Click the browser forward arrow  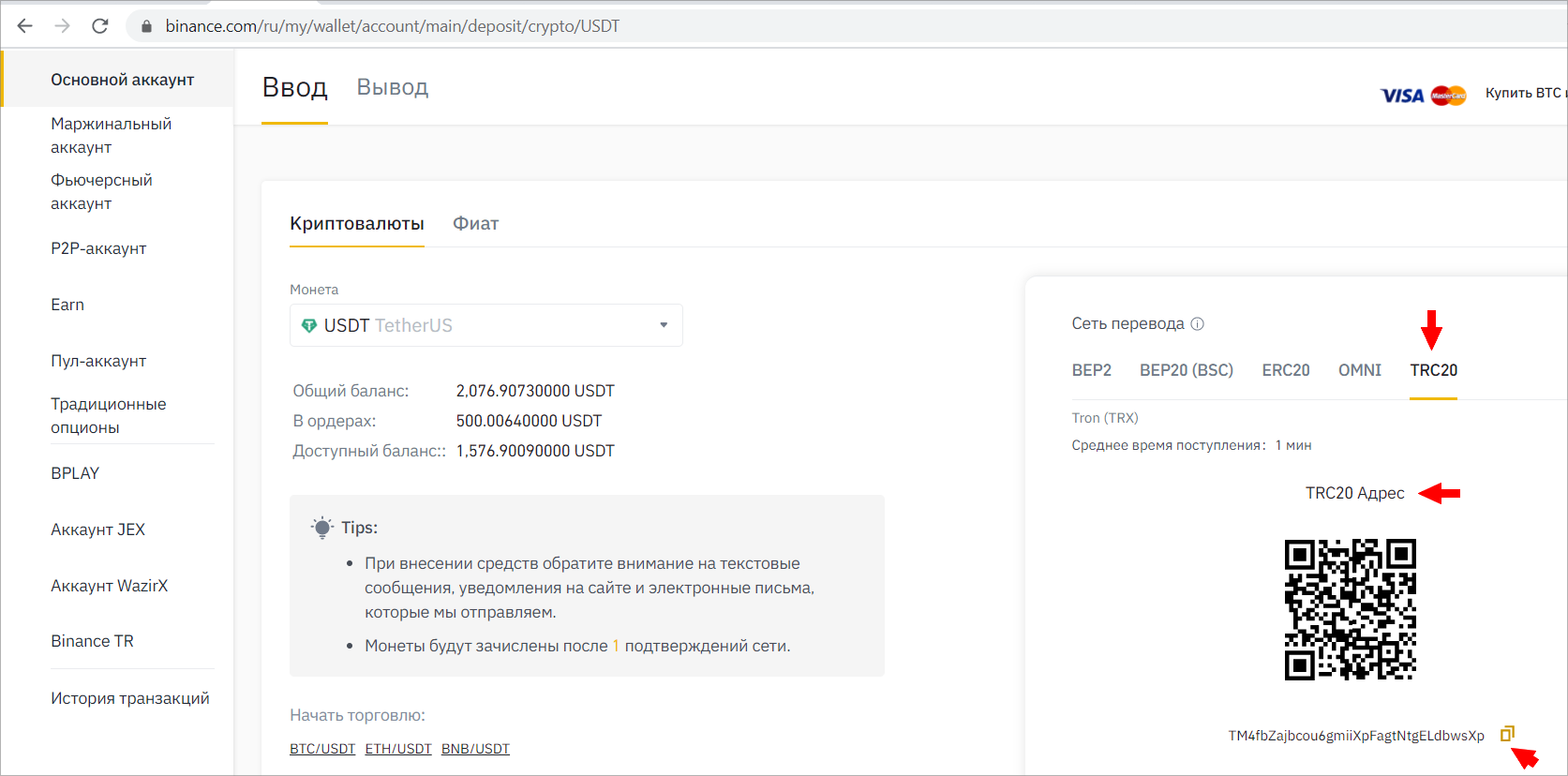click(63, 26)
